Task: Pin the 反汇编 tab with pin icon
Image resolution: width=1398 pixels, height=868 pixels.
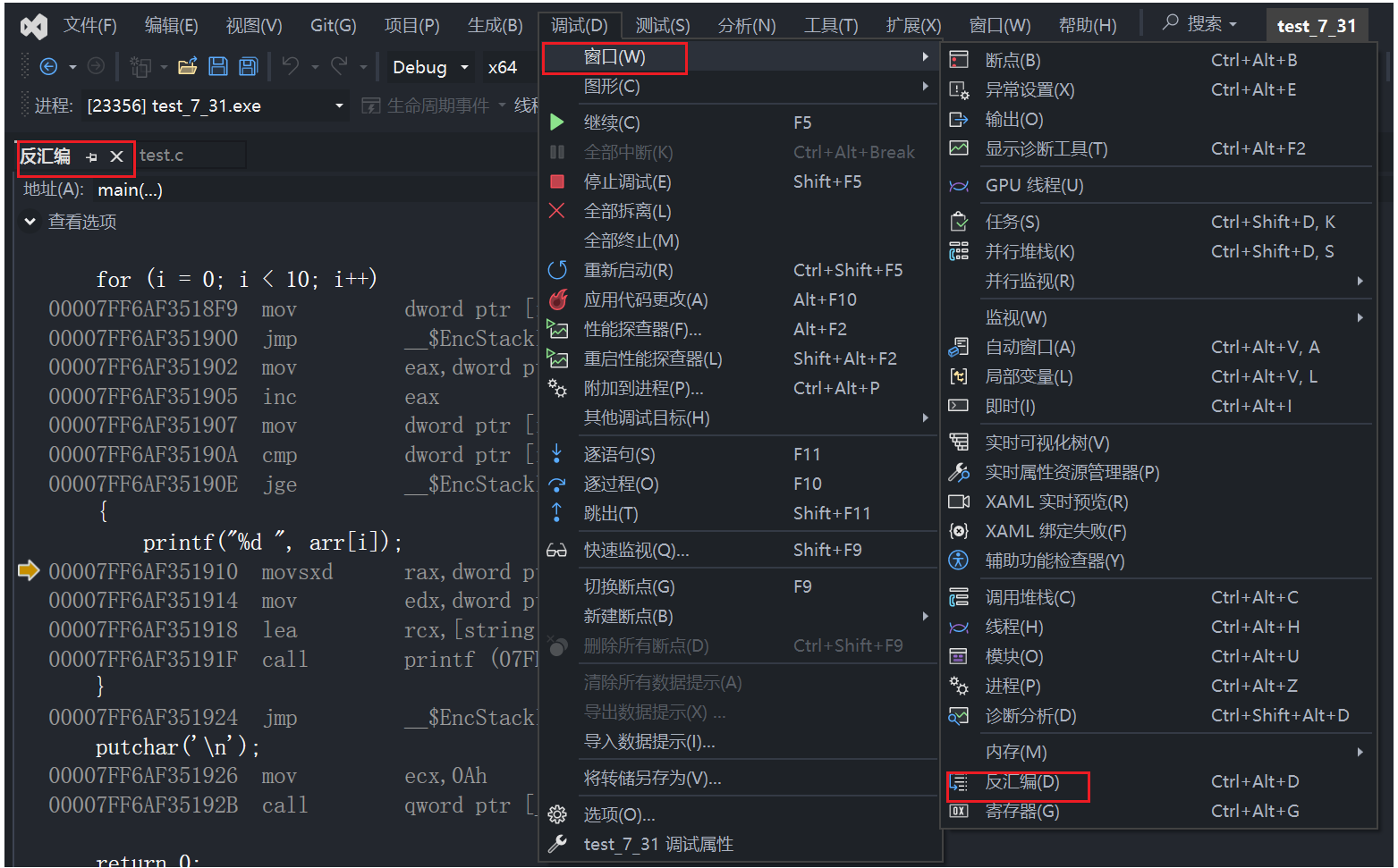Action: point(91,156)
